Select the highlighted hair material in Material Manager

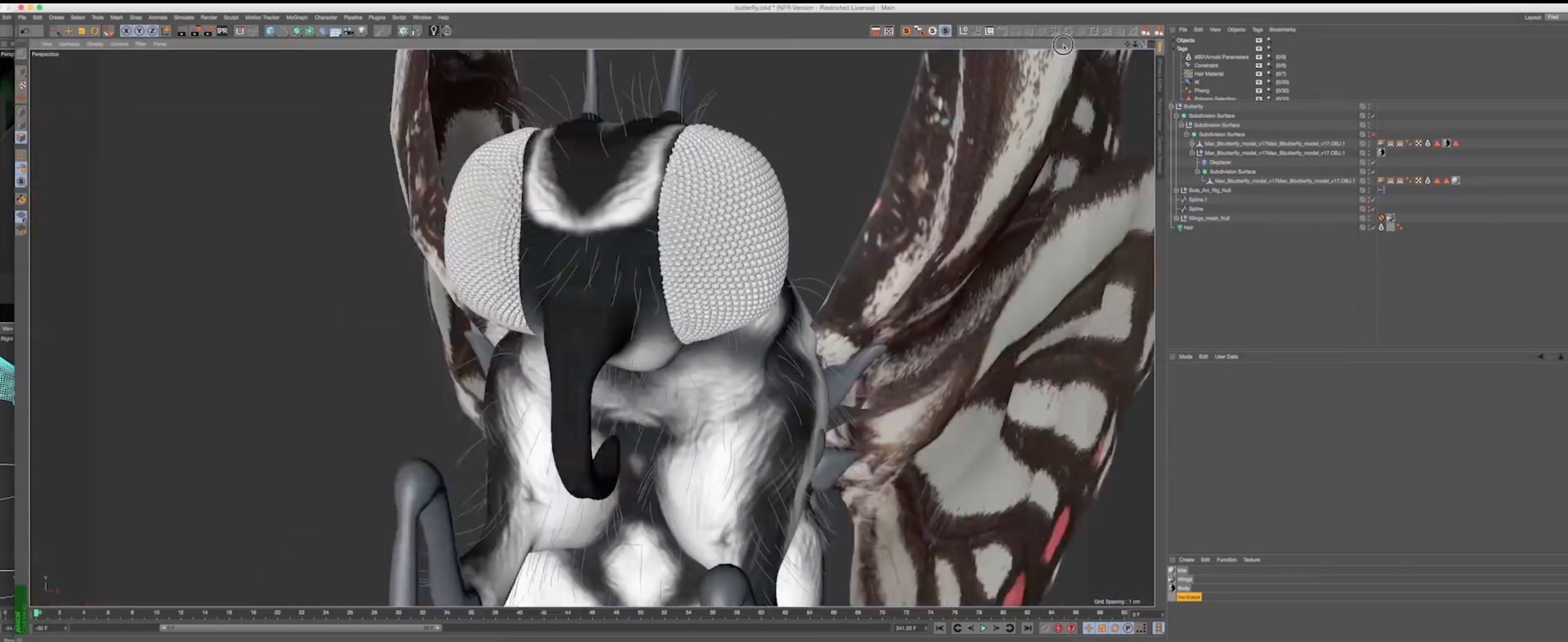(1189, 598)
